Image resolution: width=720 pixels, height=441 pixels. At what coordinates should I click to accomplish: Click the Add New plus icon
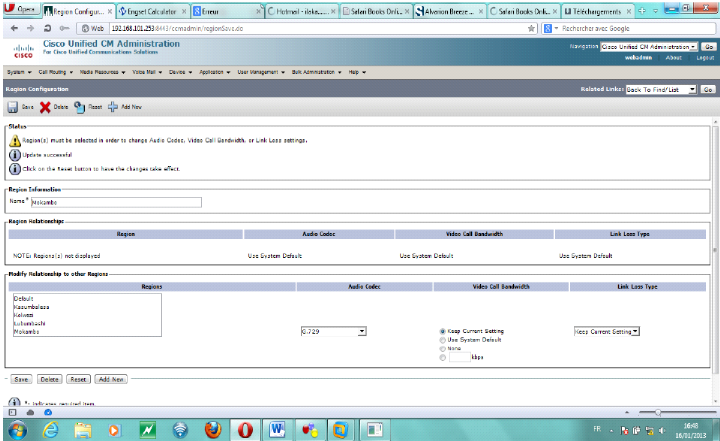click(x=113, y=106)
